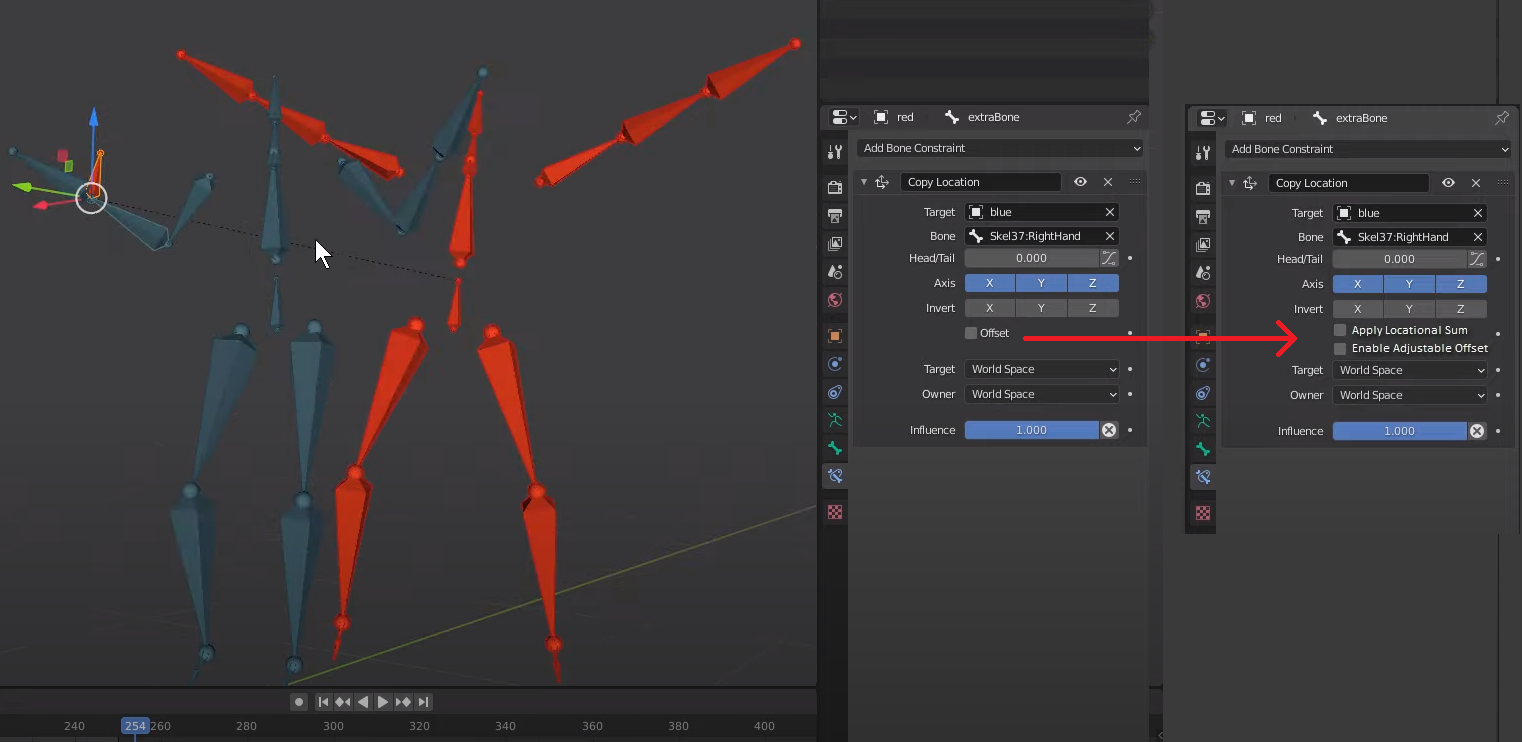
Task: Adjust Influence slider in the Apply Locational Sum panel
Action: tap(1400, 431)
